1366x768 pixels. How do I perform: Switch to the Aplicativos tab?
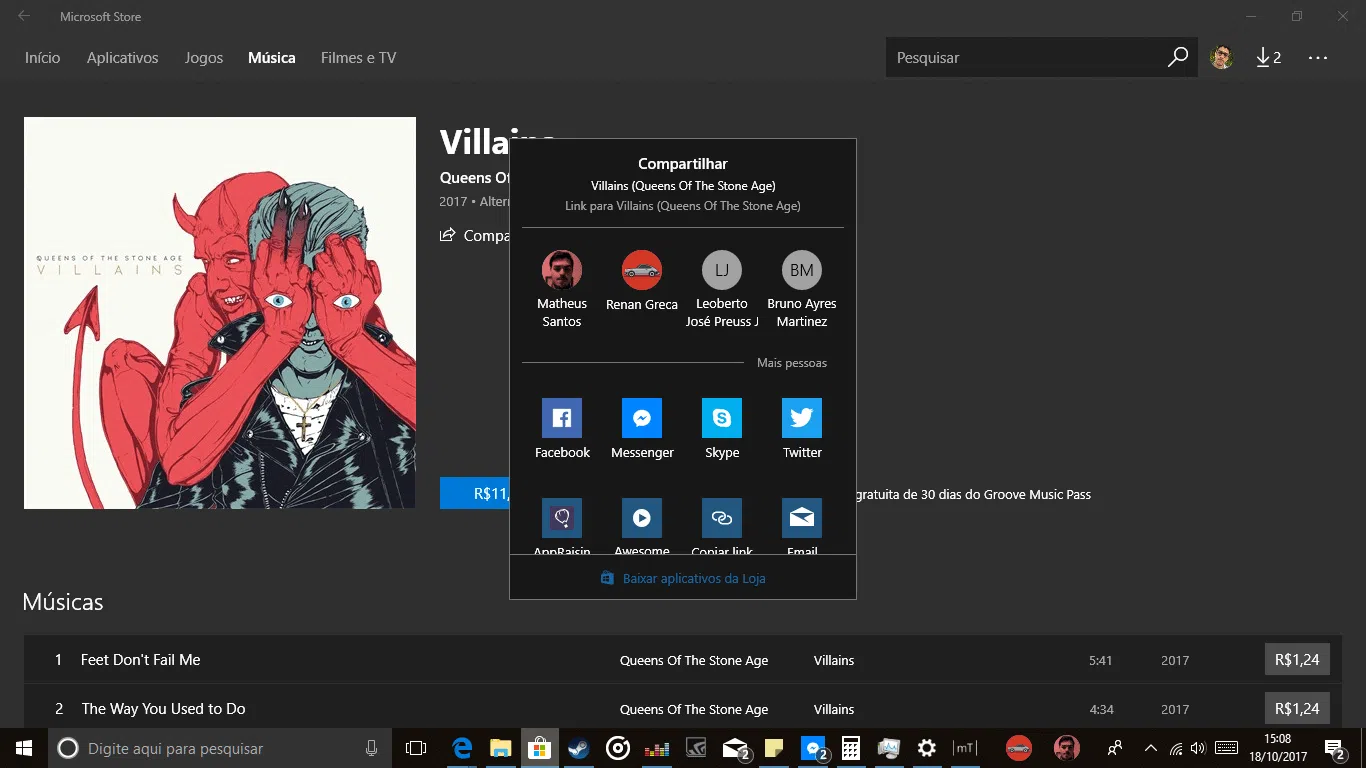coord(122,58)
